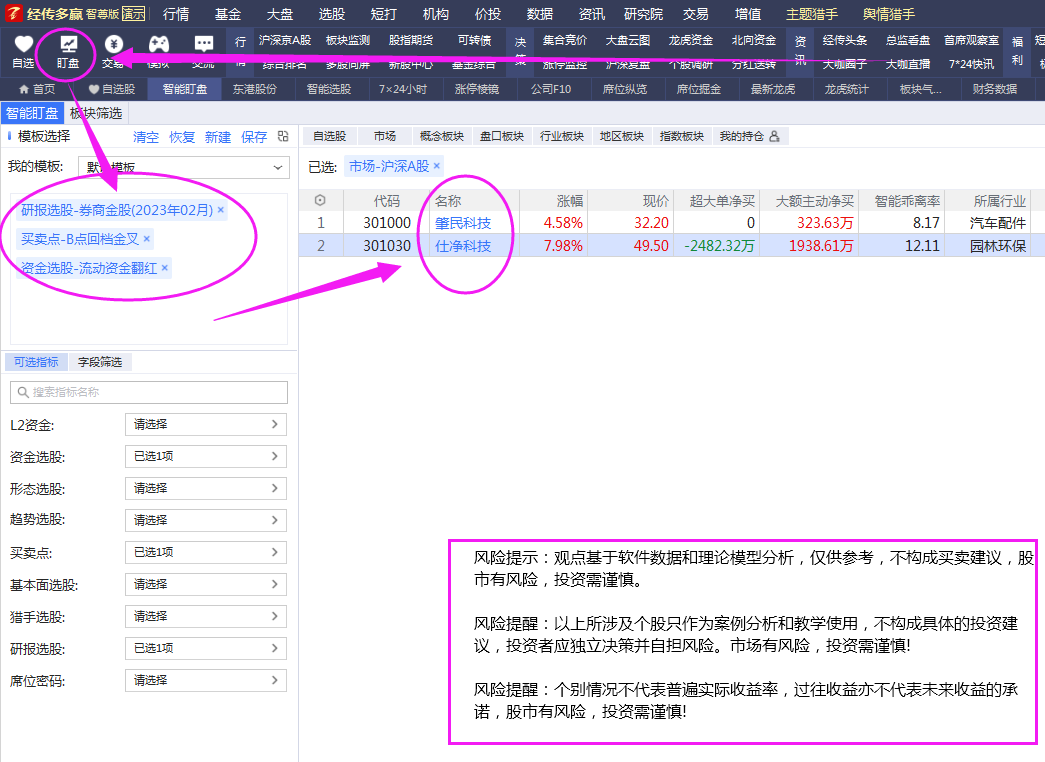Open the 研究院 menu
Viewport: 1045px width, 762px height.
(644, 14)
